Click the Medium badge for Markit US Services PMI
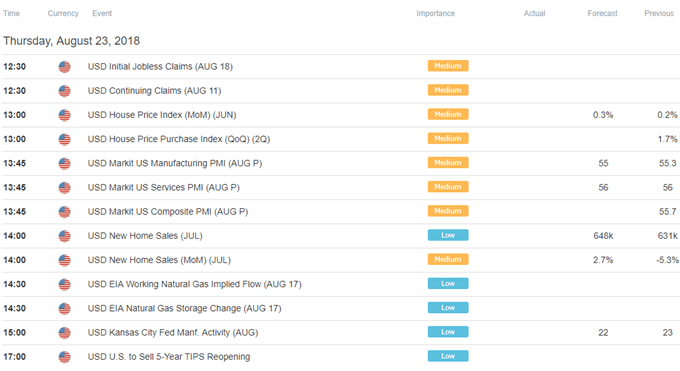Screen dimensions: 680x371 coord(448,187)
